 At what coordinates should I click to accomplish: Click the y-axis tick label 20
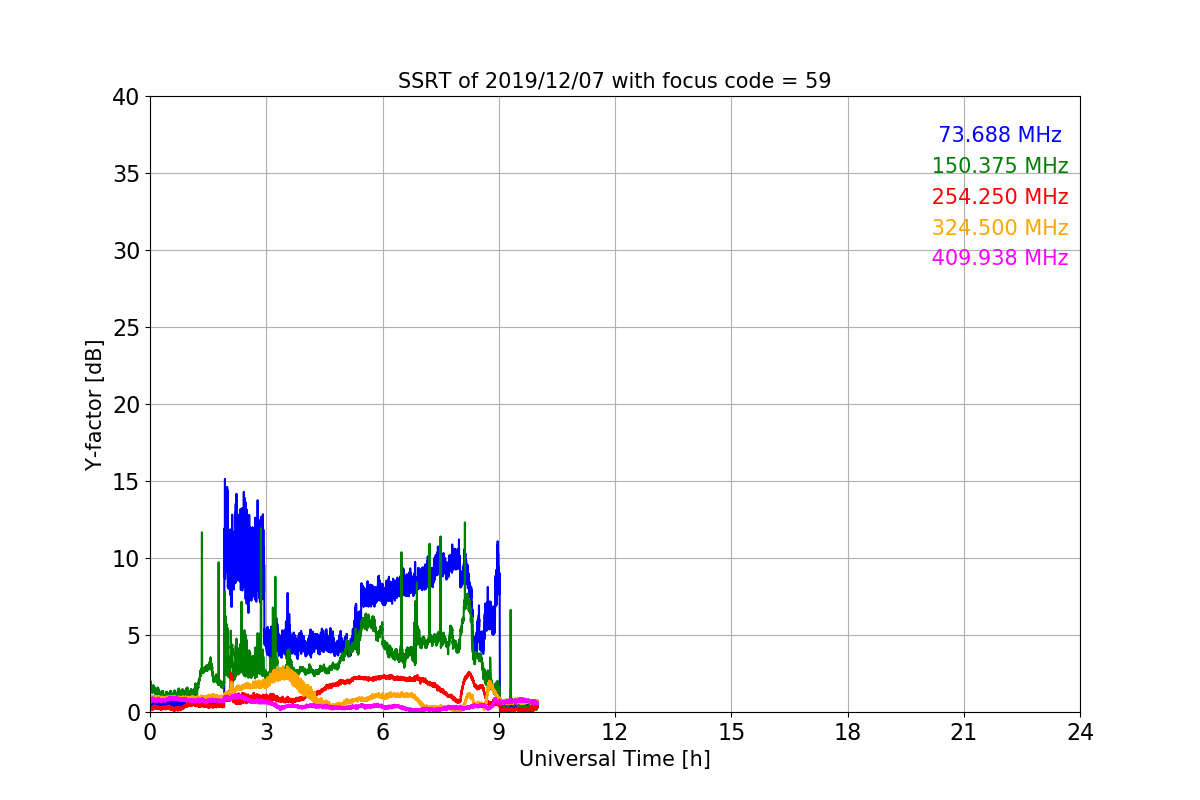(125, 405)
